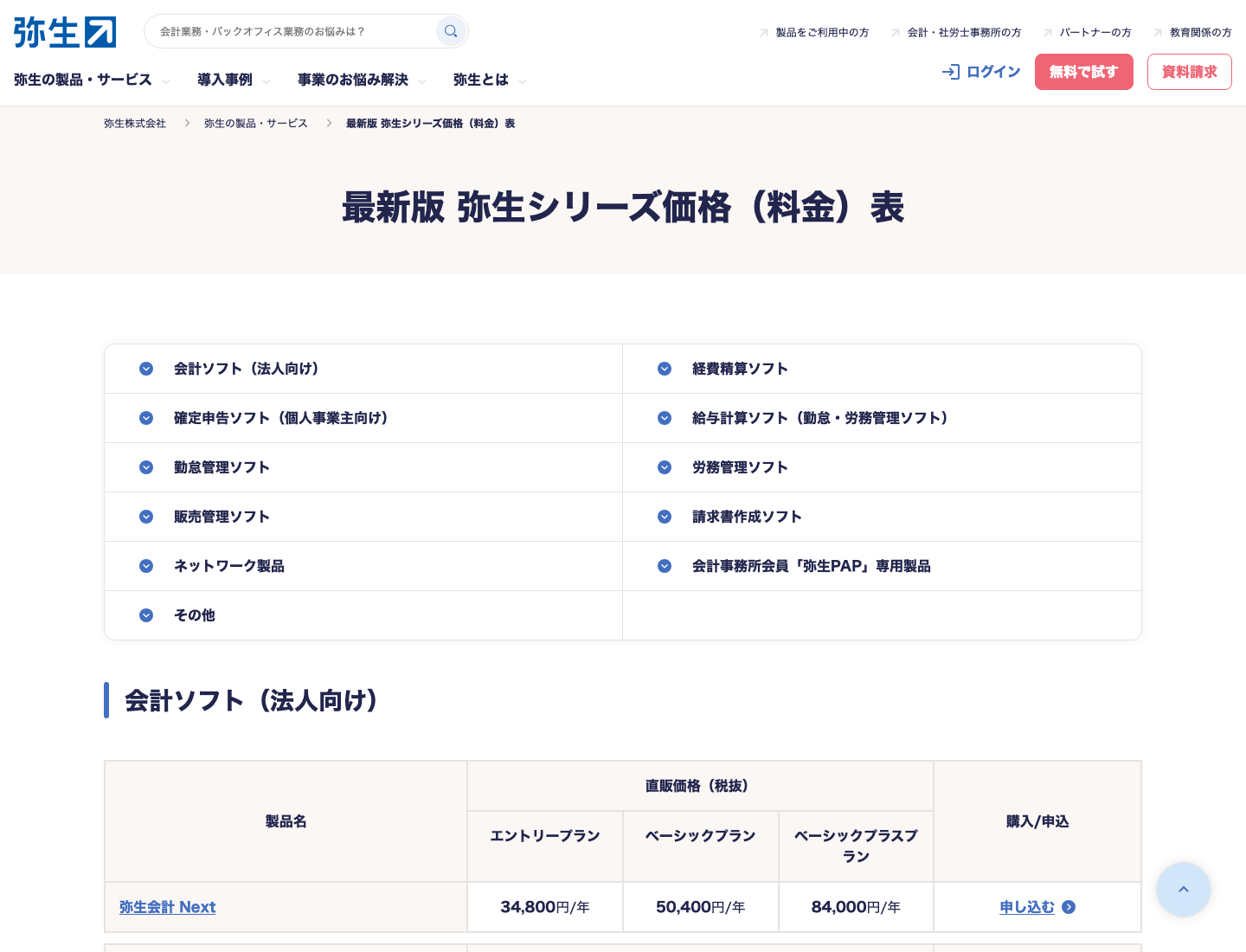Click circle chevron icon beside 経費精算ソフト
Viewport: 1246px width, 952px height.
tap(665, 369)
